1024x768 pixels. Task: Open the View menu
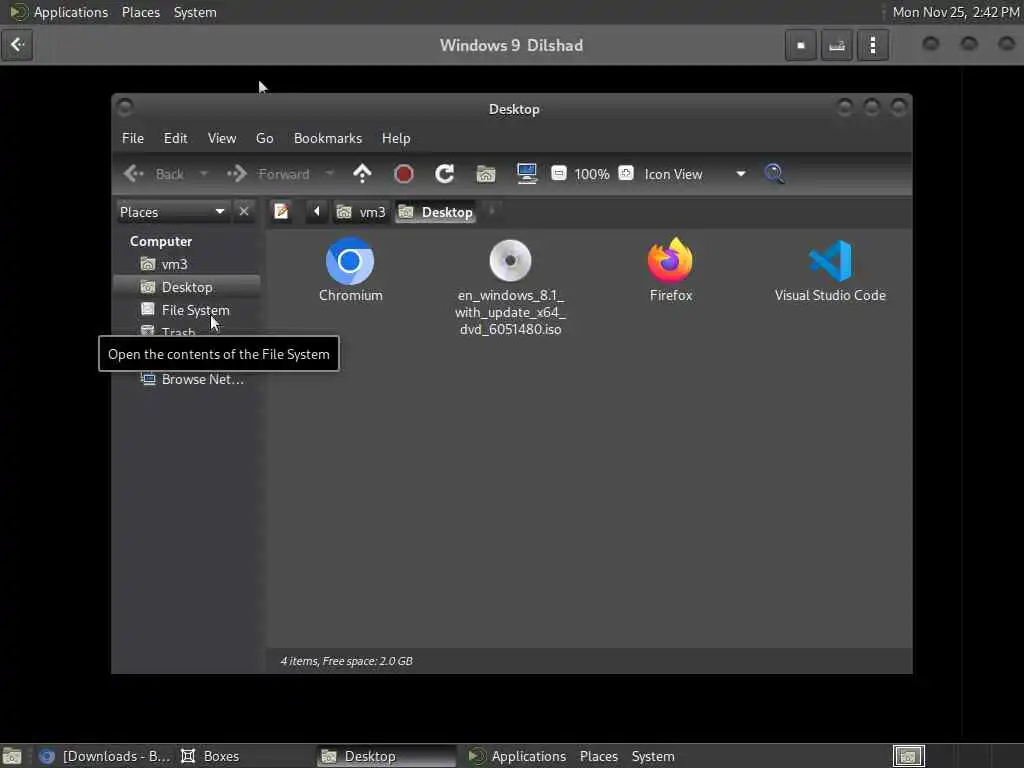point(222,138)
